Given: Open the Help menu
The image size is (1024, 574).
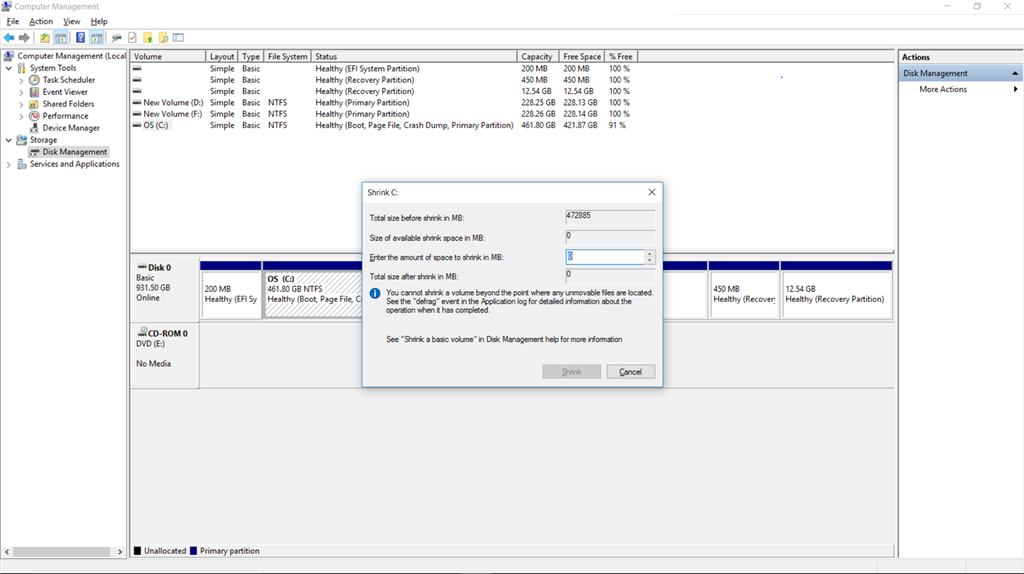Looking at the screenshot, I should (x=99, y=22).
